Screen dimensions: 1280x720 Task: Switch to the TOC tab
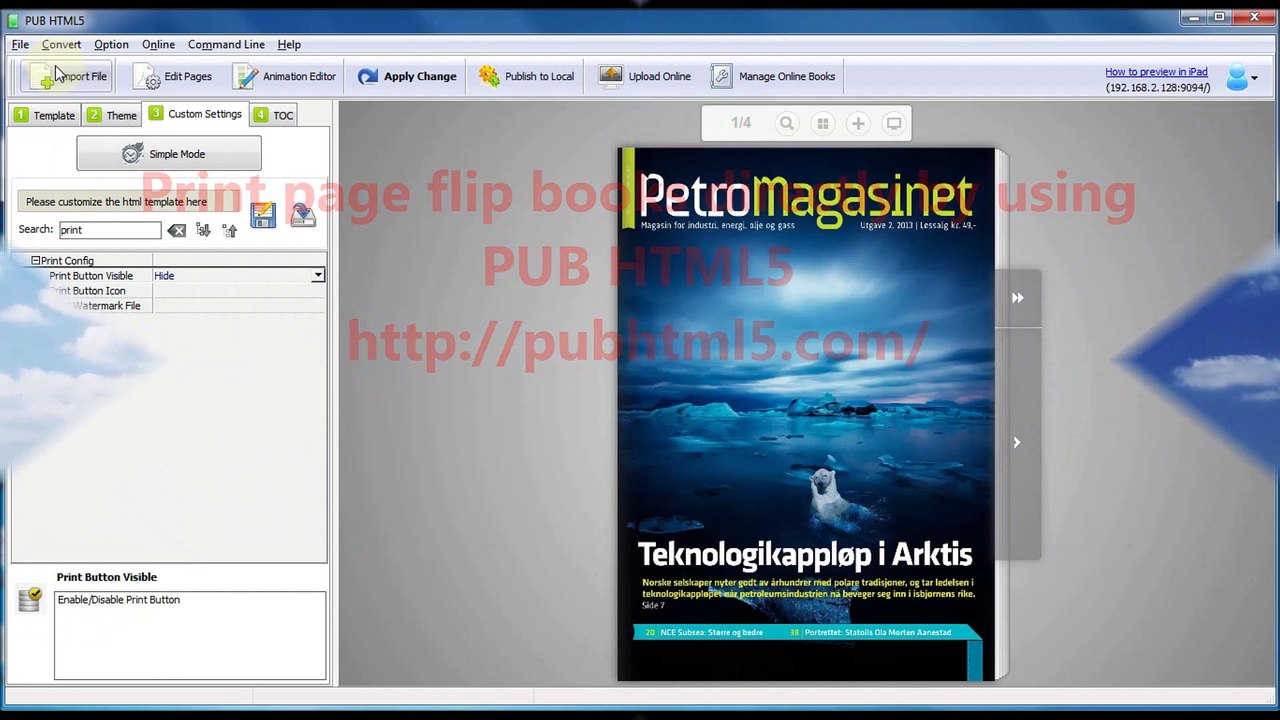point(273,115)
